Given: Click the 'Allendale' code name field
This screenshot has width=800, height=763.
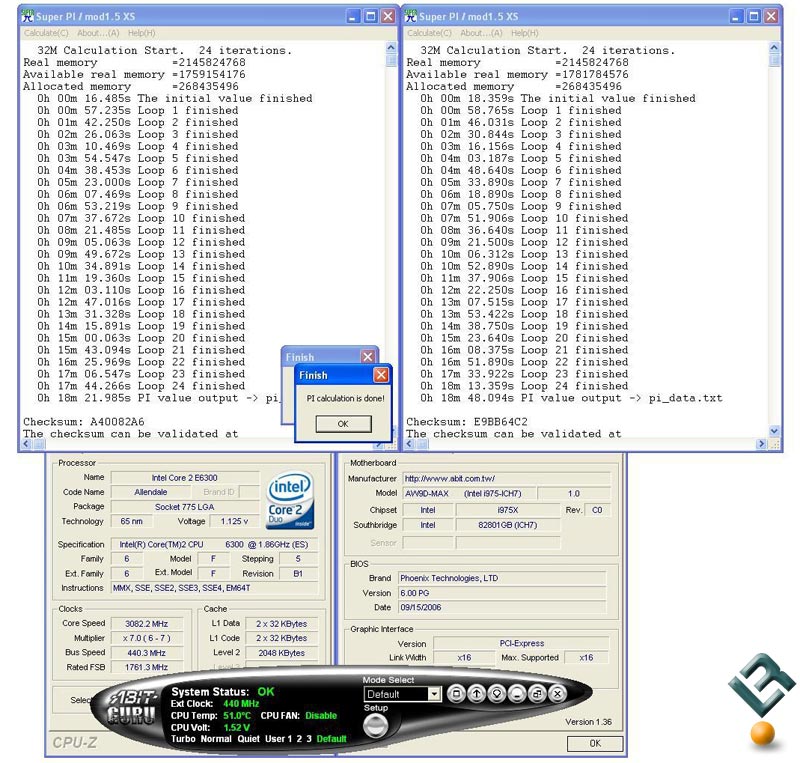Looking at the screenshot, I should pos(151,492).
